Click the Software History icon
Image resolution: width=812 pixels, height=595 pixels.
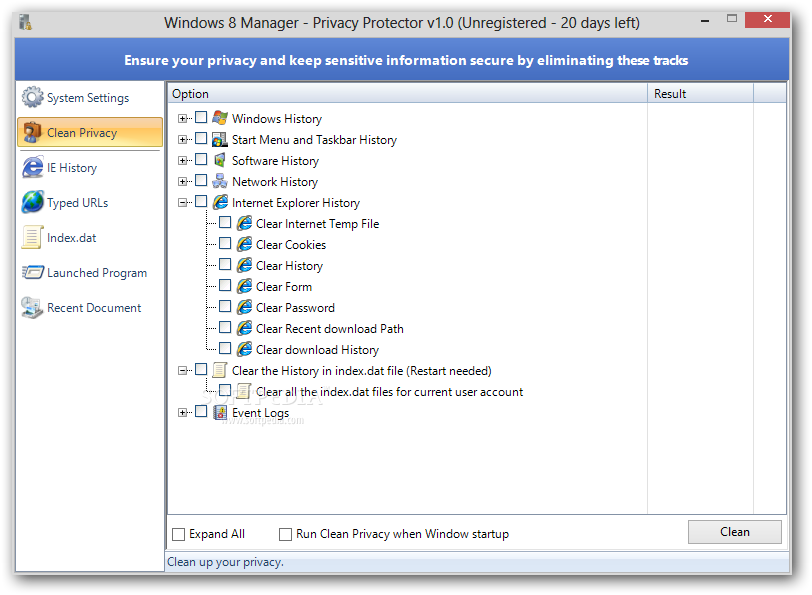pos(220,160)
